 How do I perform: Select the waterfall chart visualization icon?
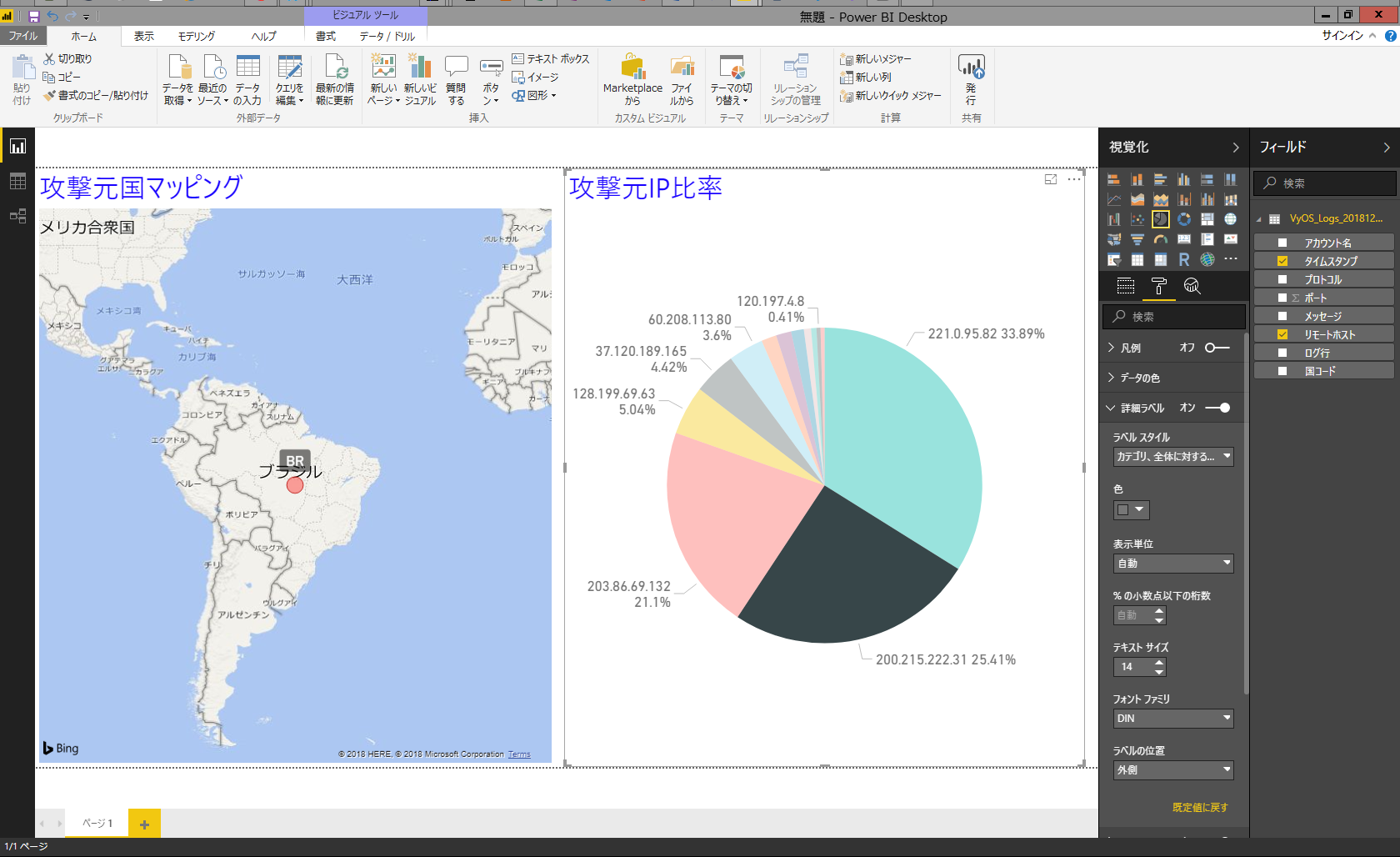(x=1114, y=219)
